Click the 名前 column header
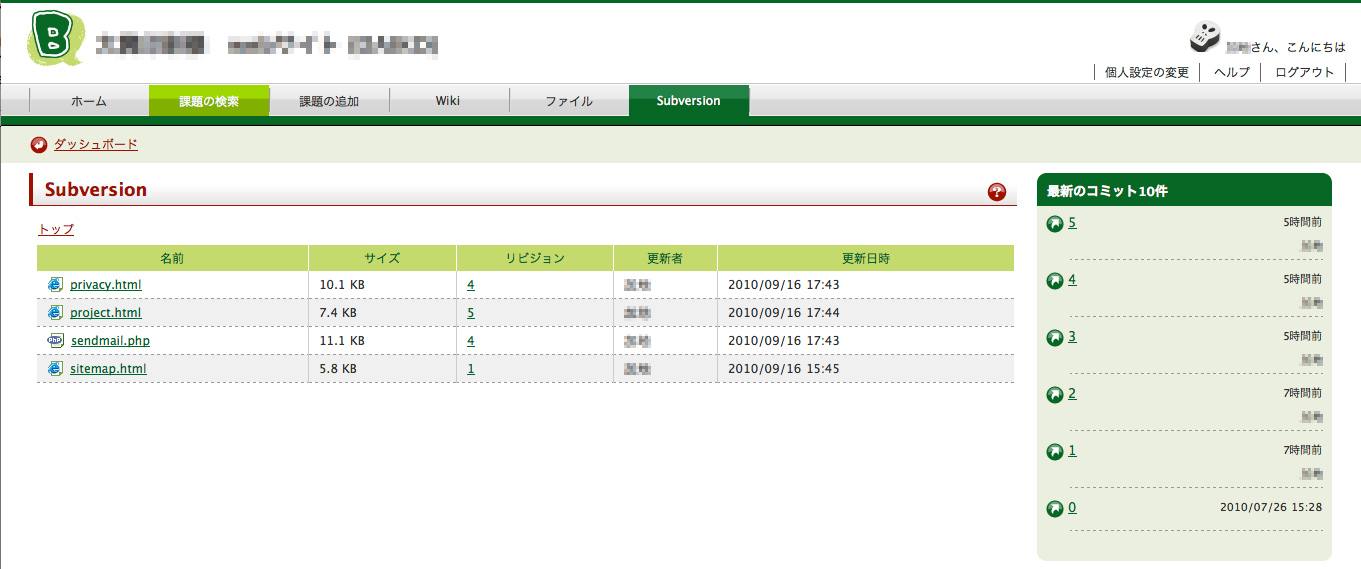The width and height of the screenshot is (1361, 569). (172, 258)
